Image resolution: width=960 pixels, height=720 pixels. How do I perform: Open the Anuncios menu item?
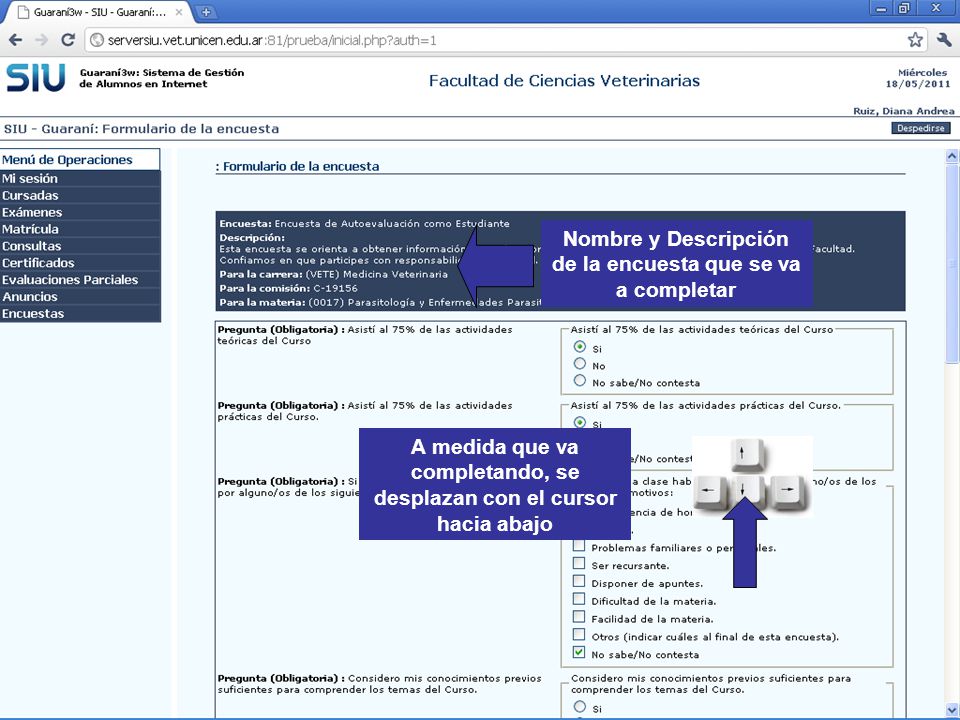(x=80, y=296)
